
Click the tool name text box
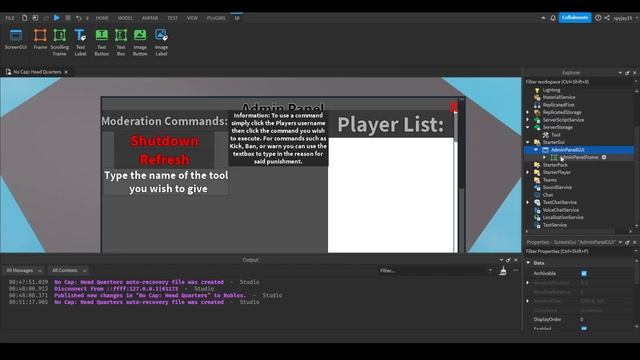pyautogui.click(x=166, y=182)
